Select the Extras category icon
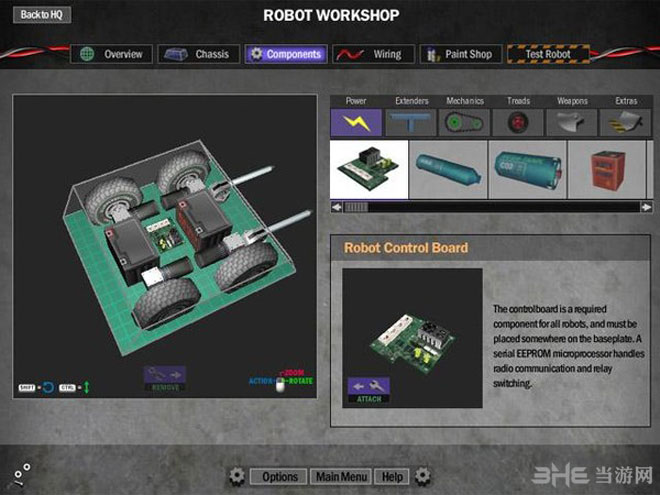The image size is (660, 495). coord(625,122)
